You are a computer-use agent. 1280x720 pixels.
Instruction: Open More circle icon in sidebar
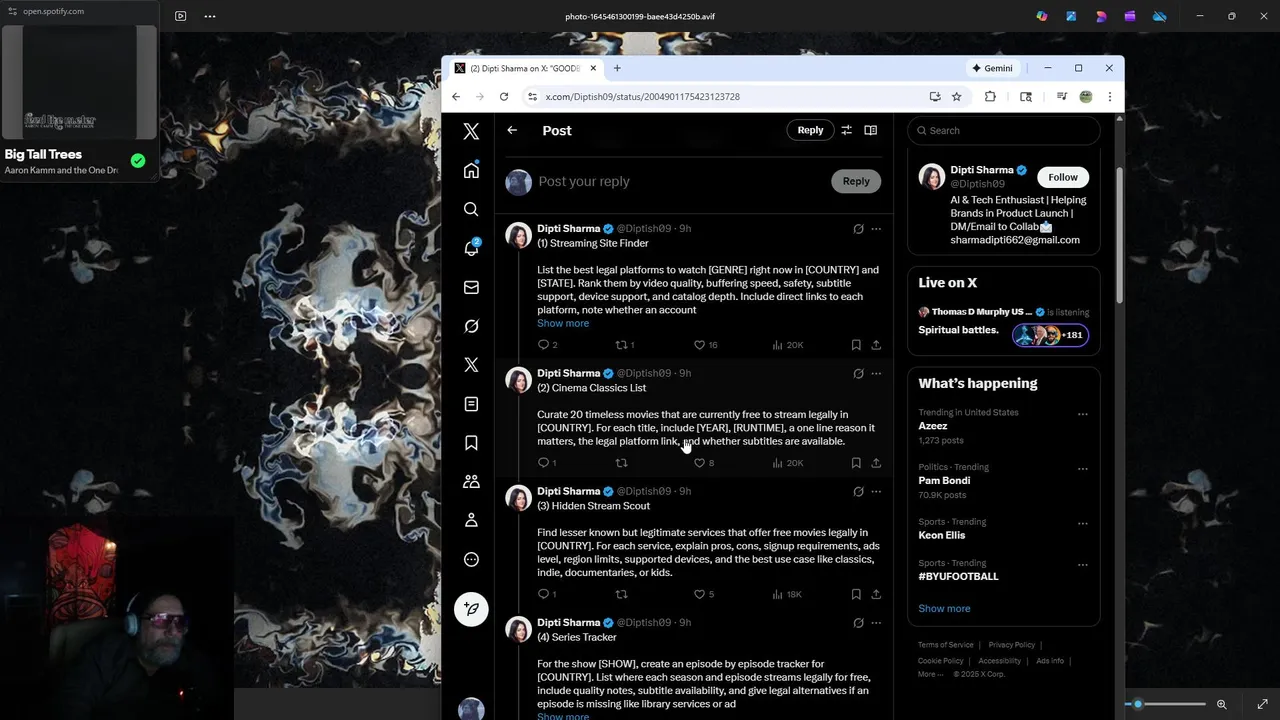(471, 559)
